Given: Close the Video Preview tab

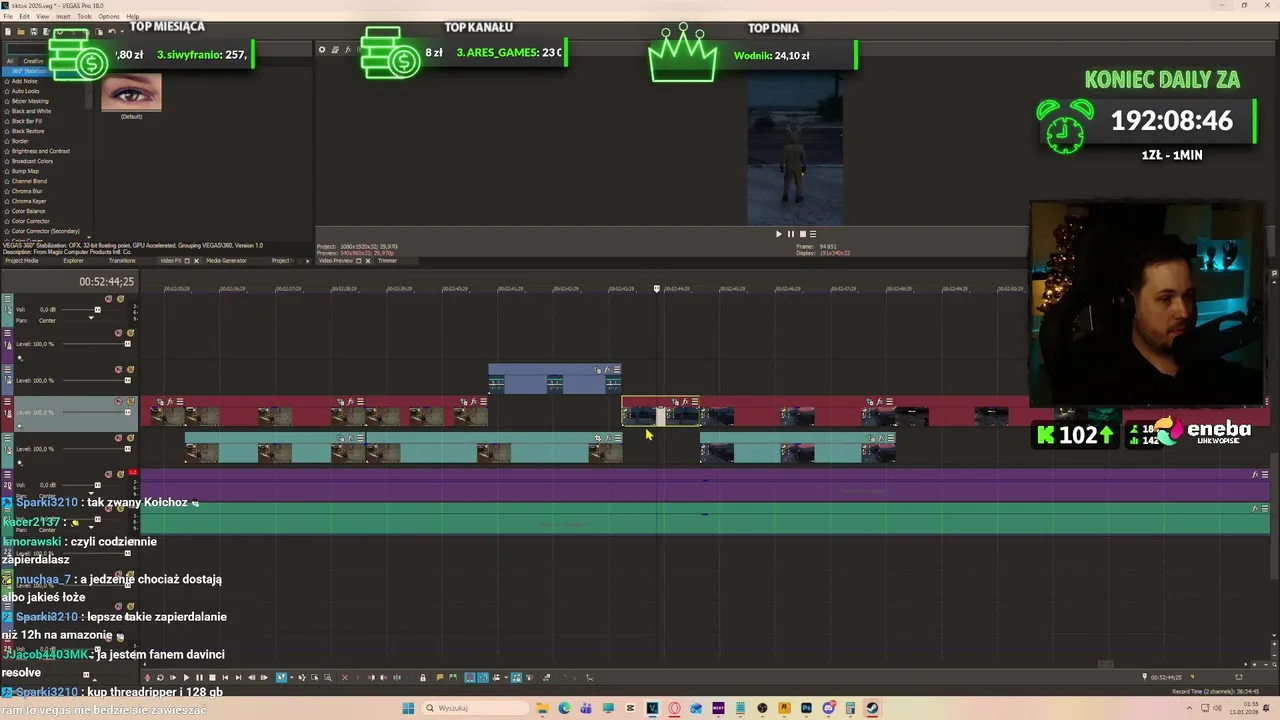Looking at the screenshot, I should tap(368, 260).
